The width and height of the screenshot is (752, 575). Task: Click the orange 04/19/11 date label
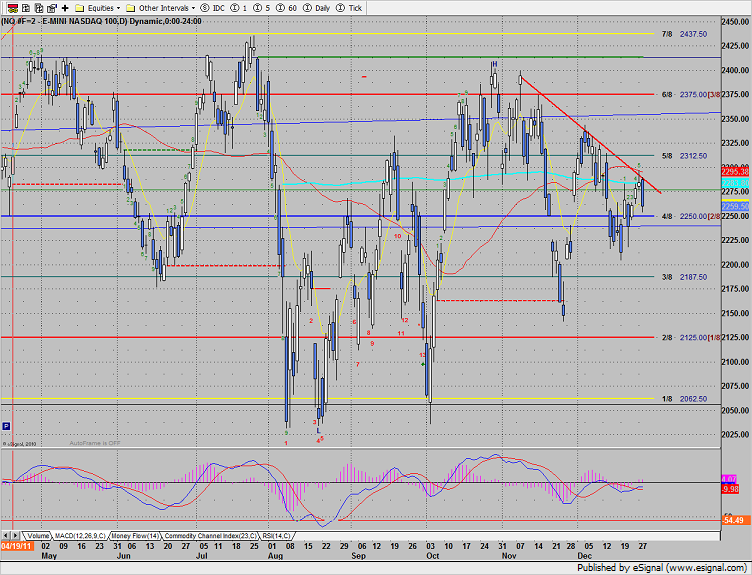(16, 546)
